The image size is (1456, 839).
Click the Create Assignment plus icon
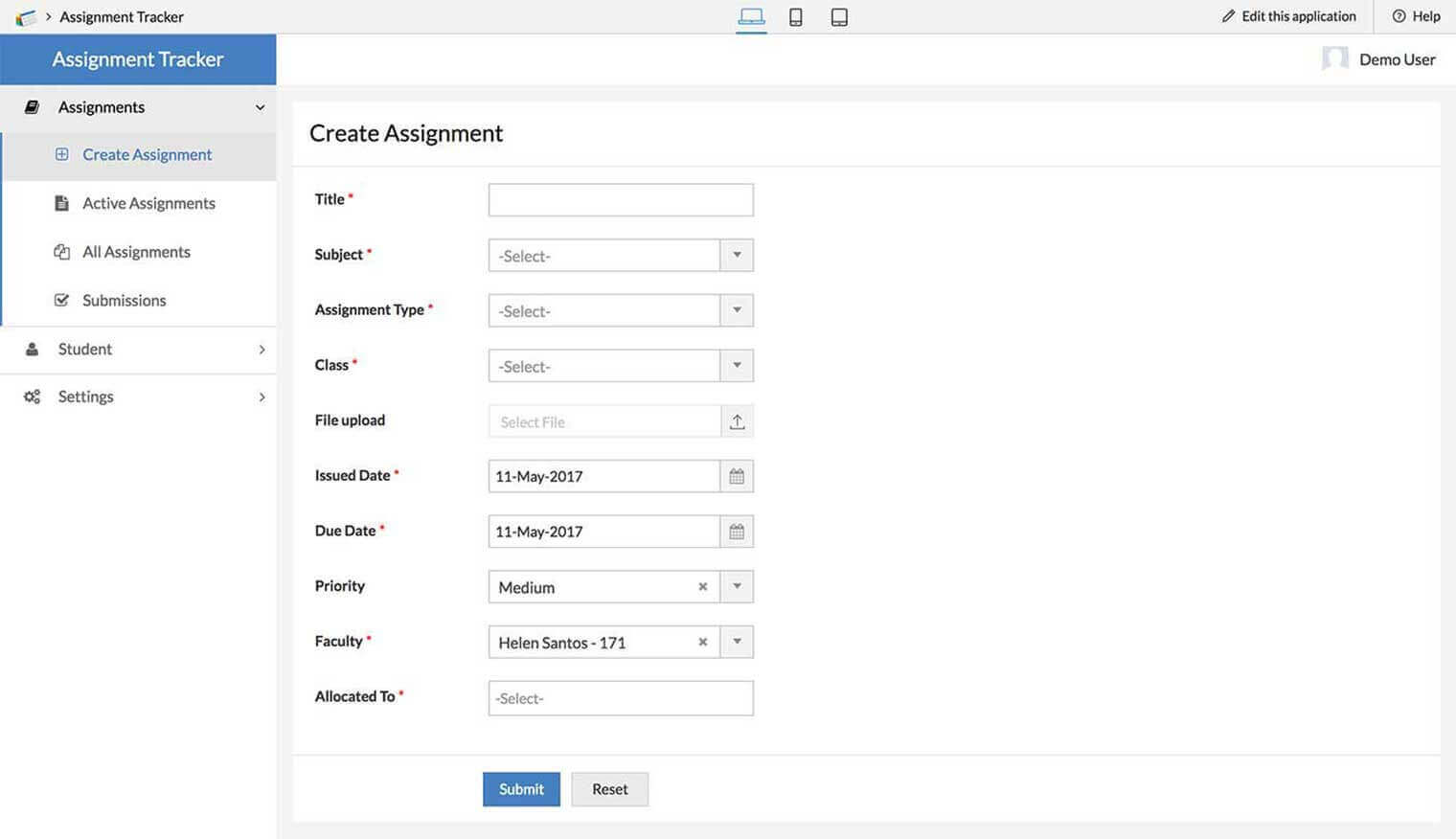[61, 154]
